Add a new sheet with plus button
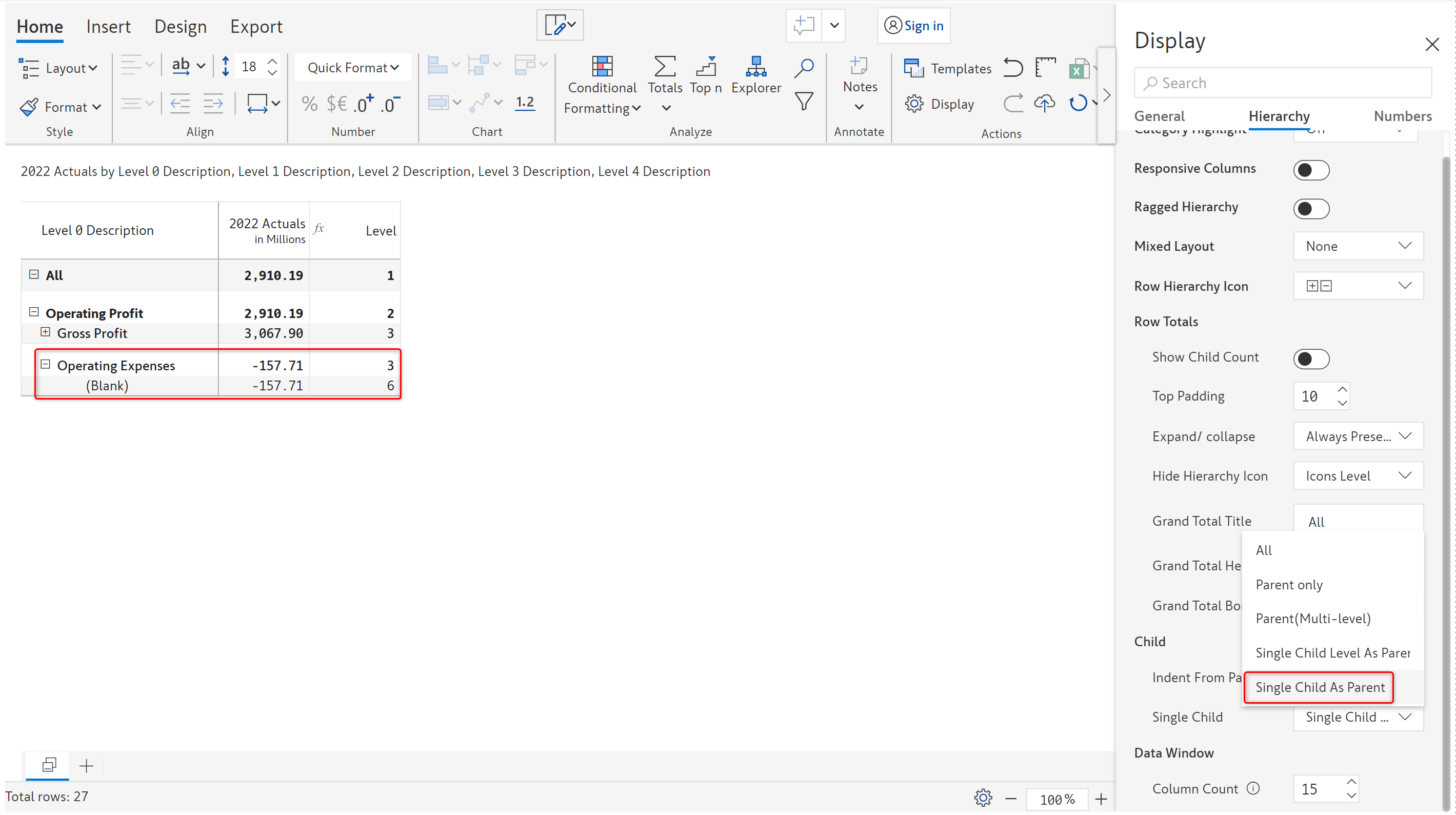The image size is (1456, 815). coord(86,765)
